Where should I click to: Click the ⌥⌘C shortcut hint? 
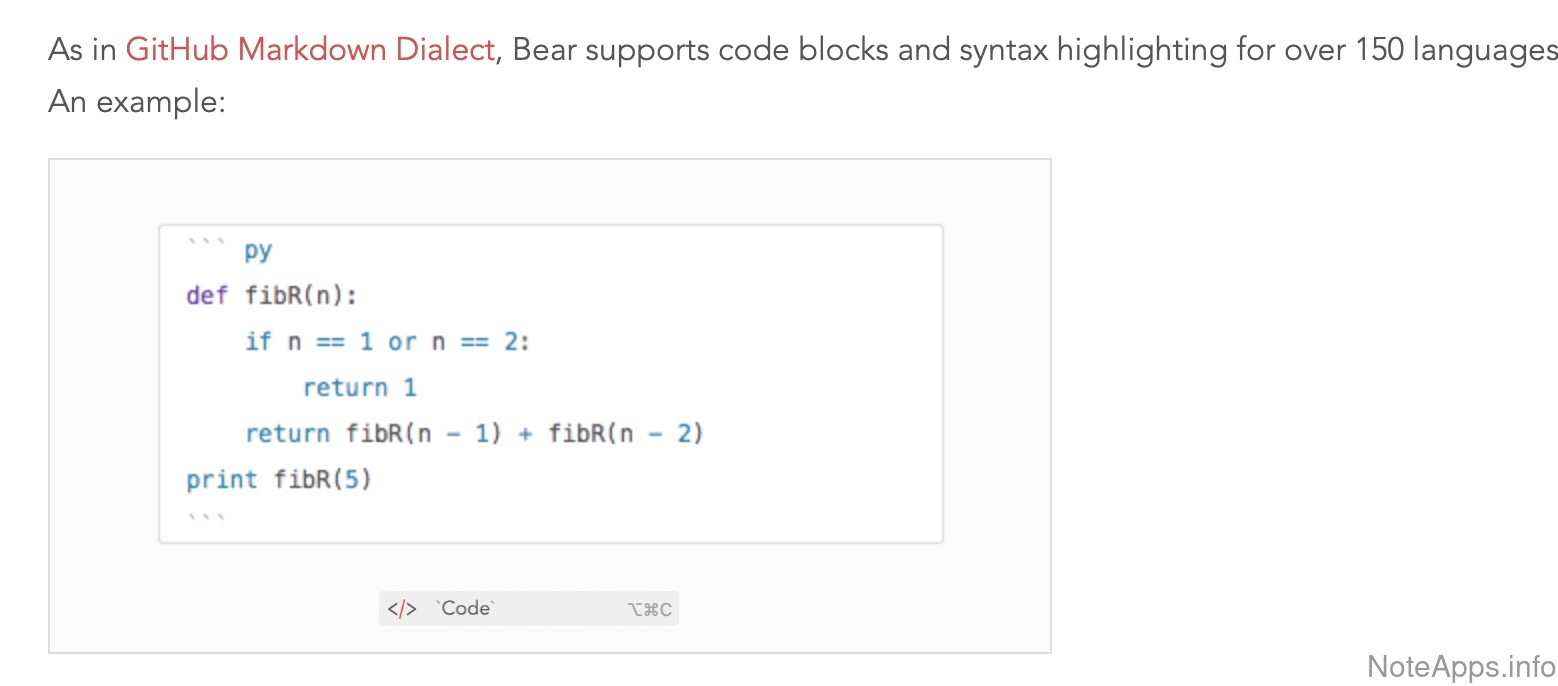649,609
